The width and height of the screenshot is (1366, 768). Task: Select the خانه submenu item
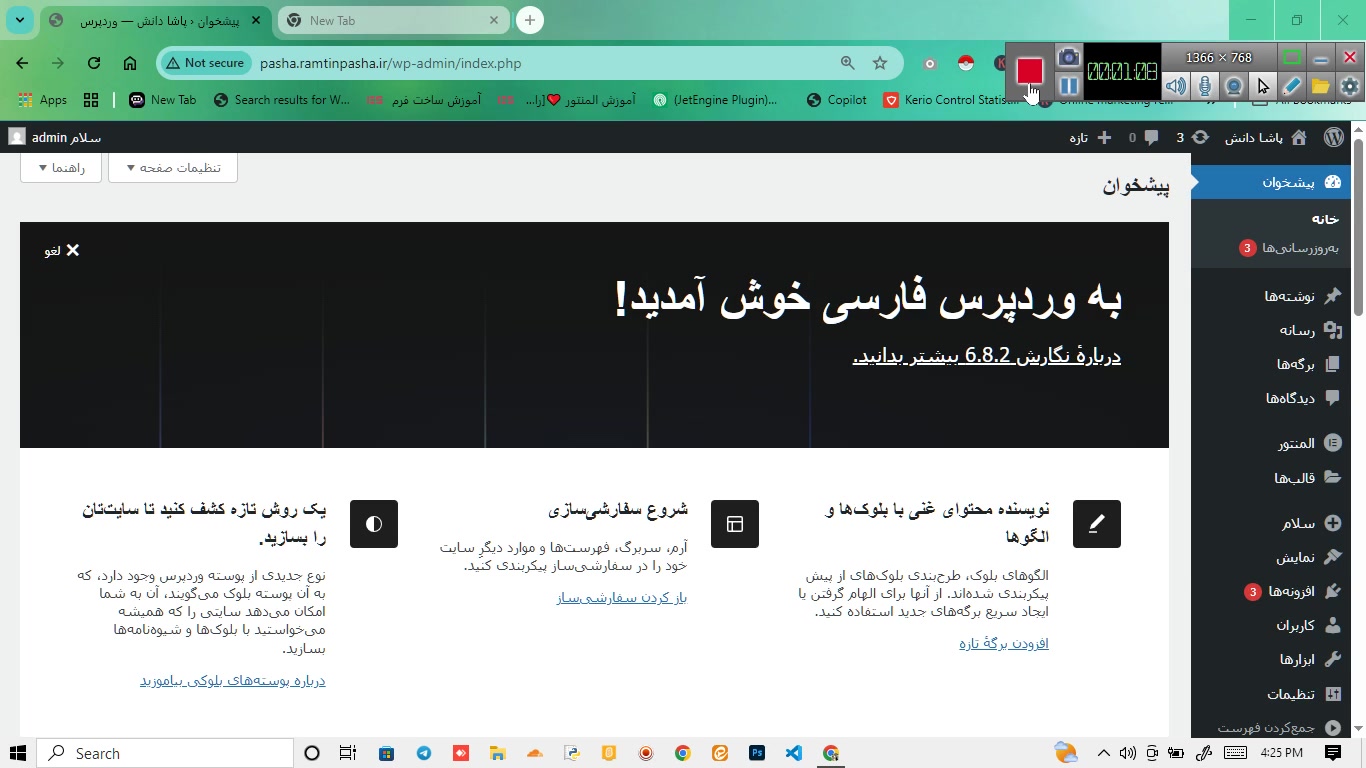(x=1325, y=218)
